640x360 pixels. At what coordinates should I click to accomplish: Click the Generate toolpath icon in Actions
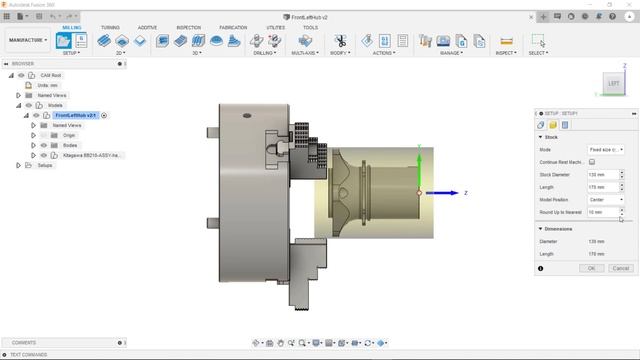pos(367,41)
